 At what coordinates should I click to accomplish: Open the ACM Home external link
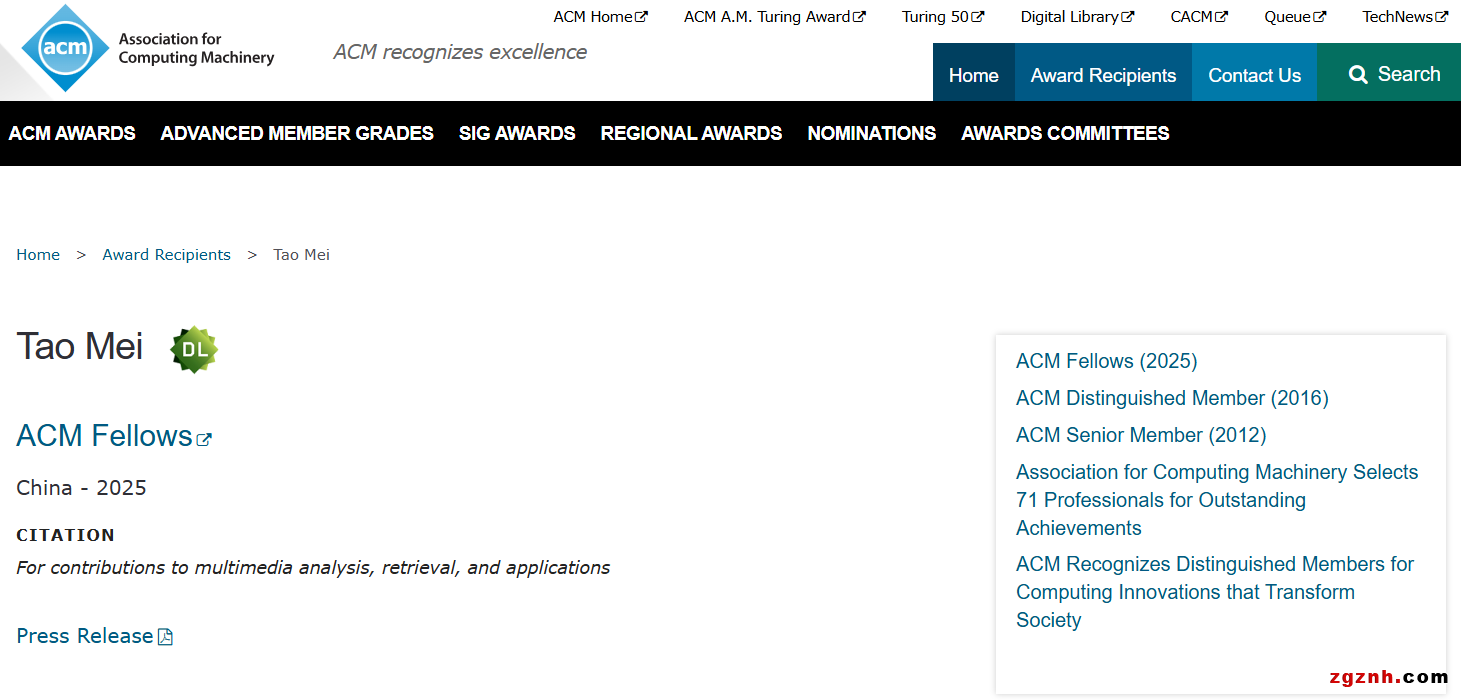pos(600,16)
